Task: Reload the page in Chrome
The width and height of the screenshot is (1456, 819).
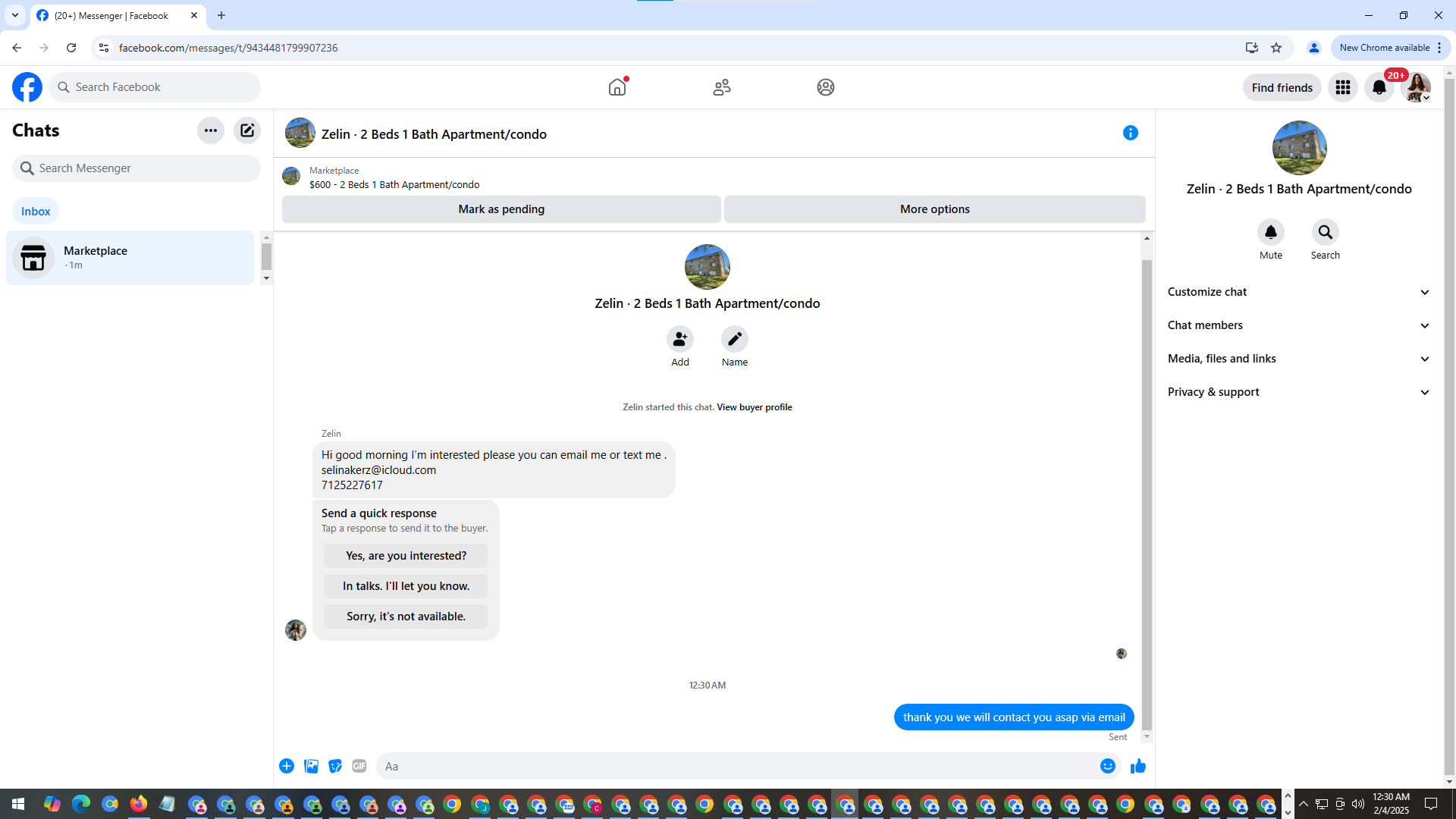Action: click(x=71, y=48)
